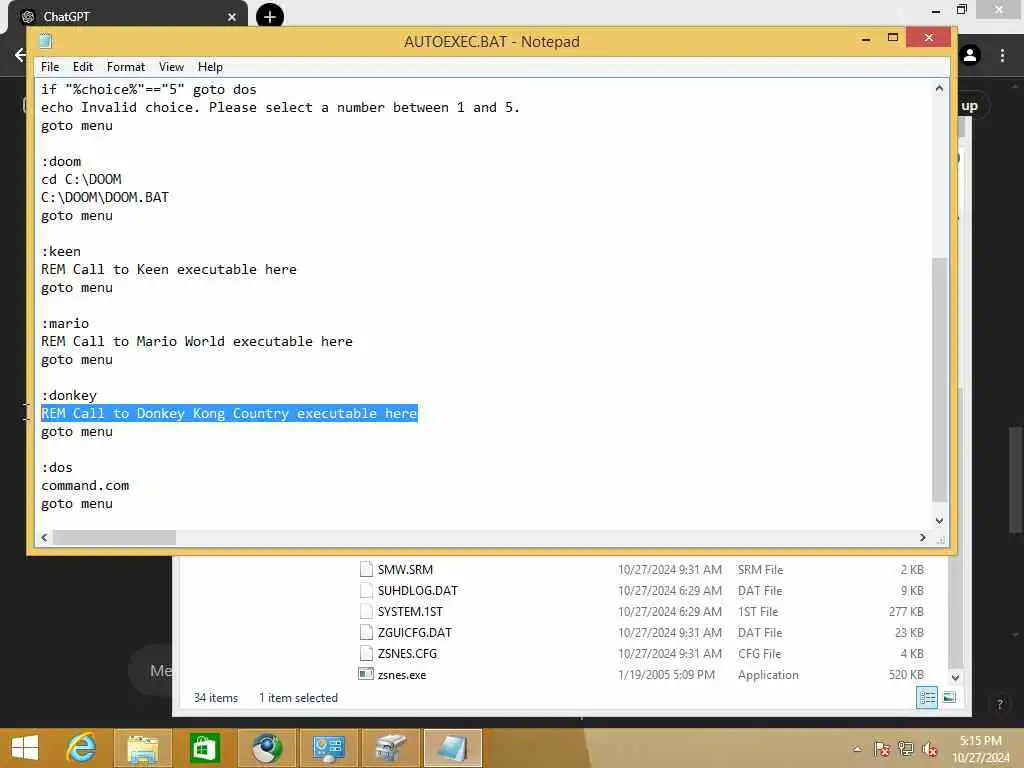The width and height of the screenshot is (1024, 768).
Task: Click Notepad horizontal scroll left arrow
Action: pos(44,537)
